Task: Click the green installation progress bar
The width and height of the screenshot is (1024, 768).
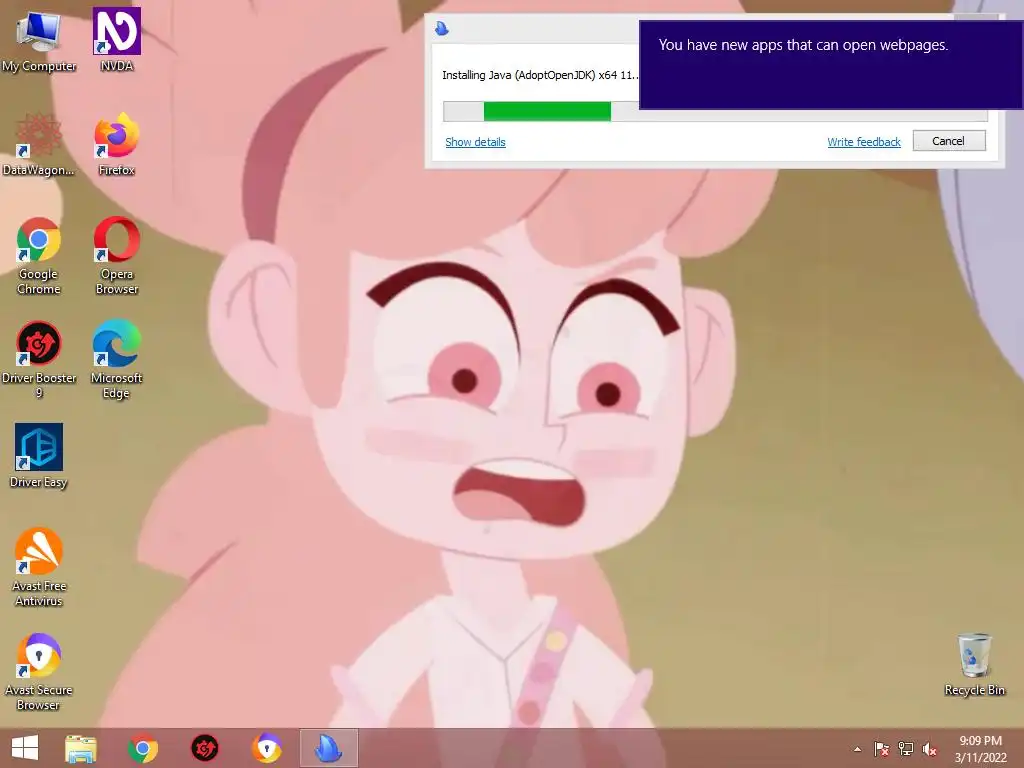Action: coord(547,111)
